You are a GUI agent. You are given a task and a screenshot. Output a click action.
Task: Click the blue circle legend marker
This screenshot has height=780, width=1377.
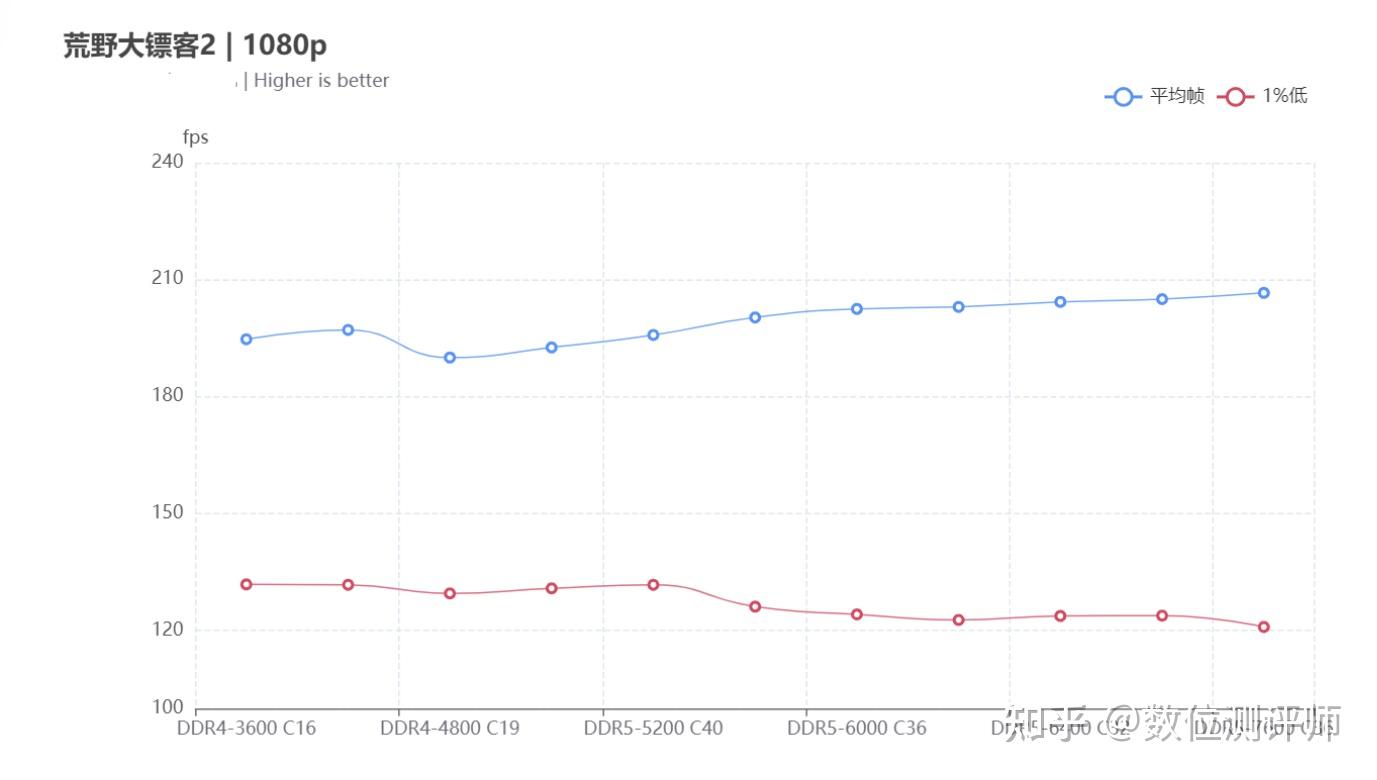pyautogui.click(x=1123, y=97)
